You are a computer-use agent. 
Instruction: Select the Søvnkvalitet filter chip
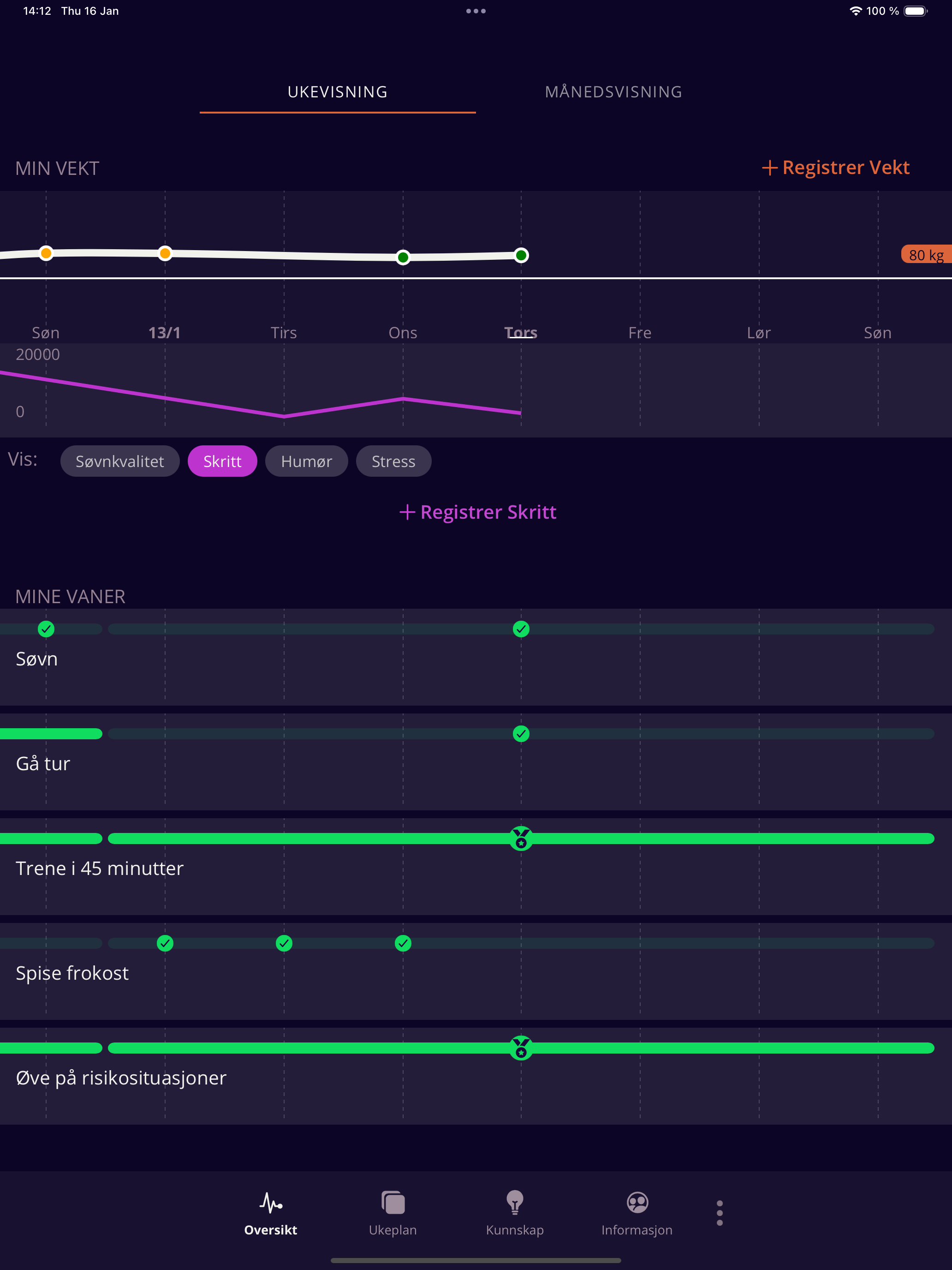click(x=120, y=461)
